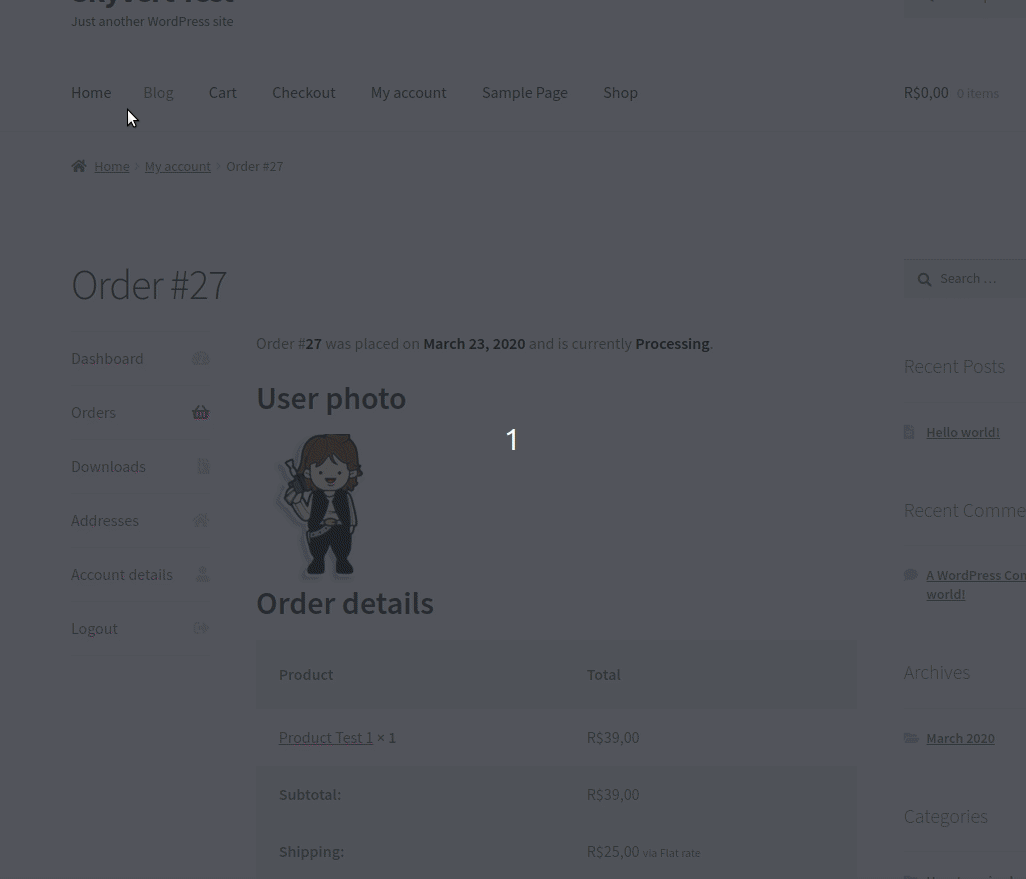Open My account from the top menu
Screen dimensions: 1026x879
pyautogui.click(x=408, y=93)
